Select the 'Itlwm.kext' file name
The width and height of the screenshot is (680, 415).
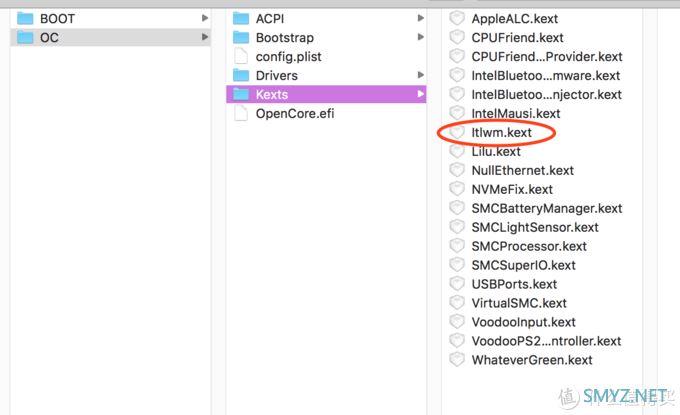pos(501,133)
